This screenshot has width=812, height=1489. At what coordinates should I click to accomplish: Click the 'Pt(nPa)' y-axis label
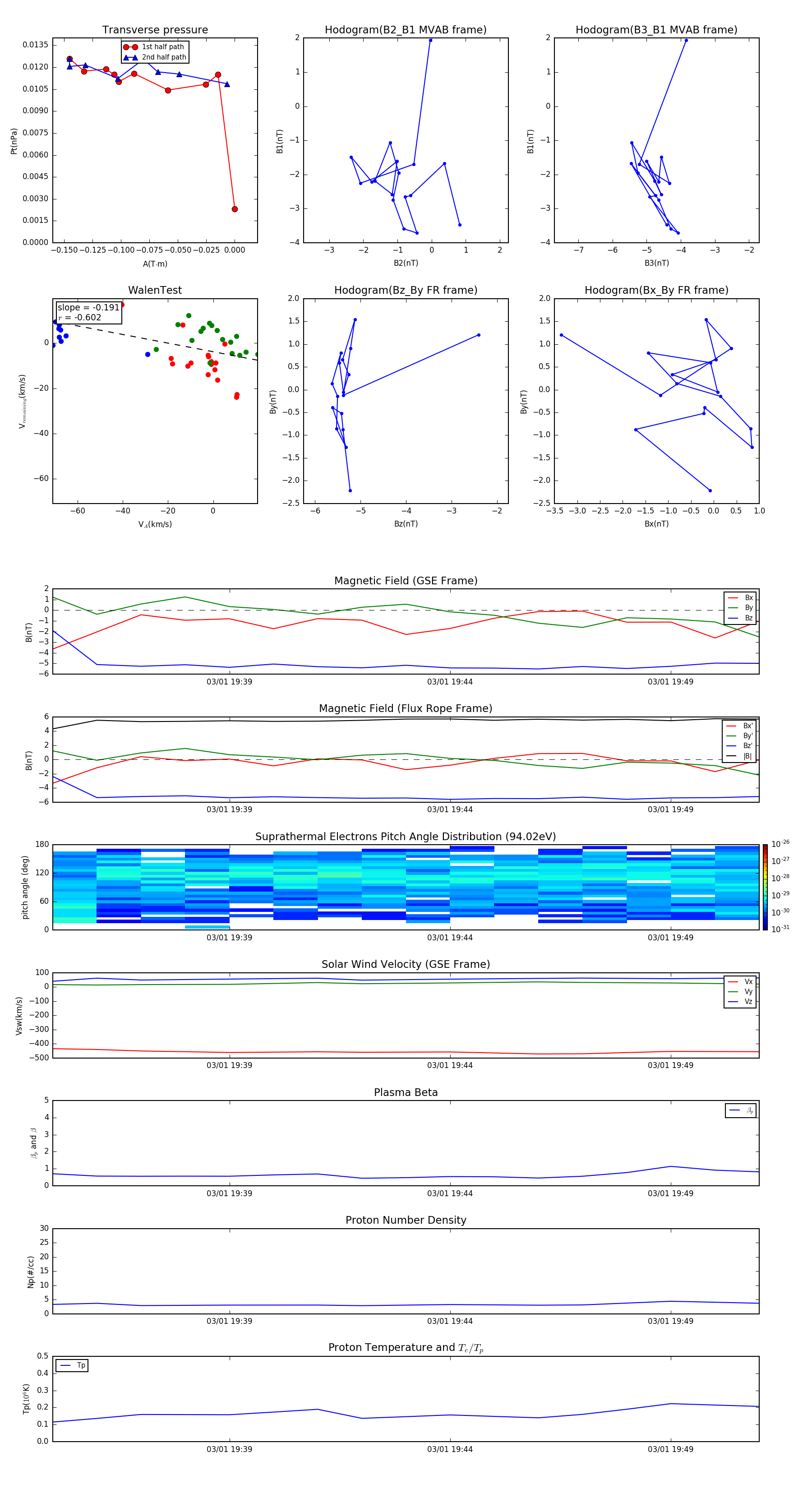point(14,141)
